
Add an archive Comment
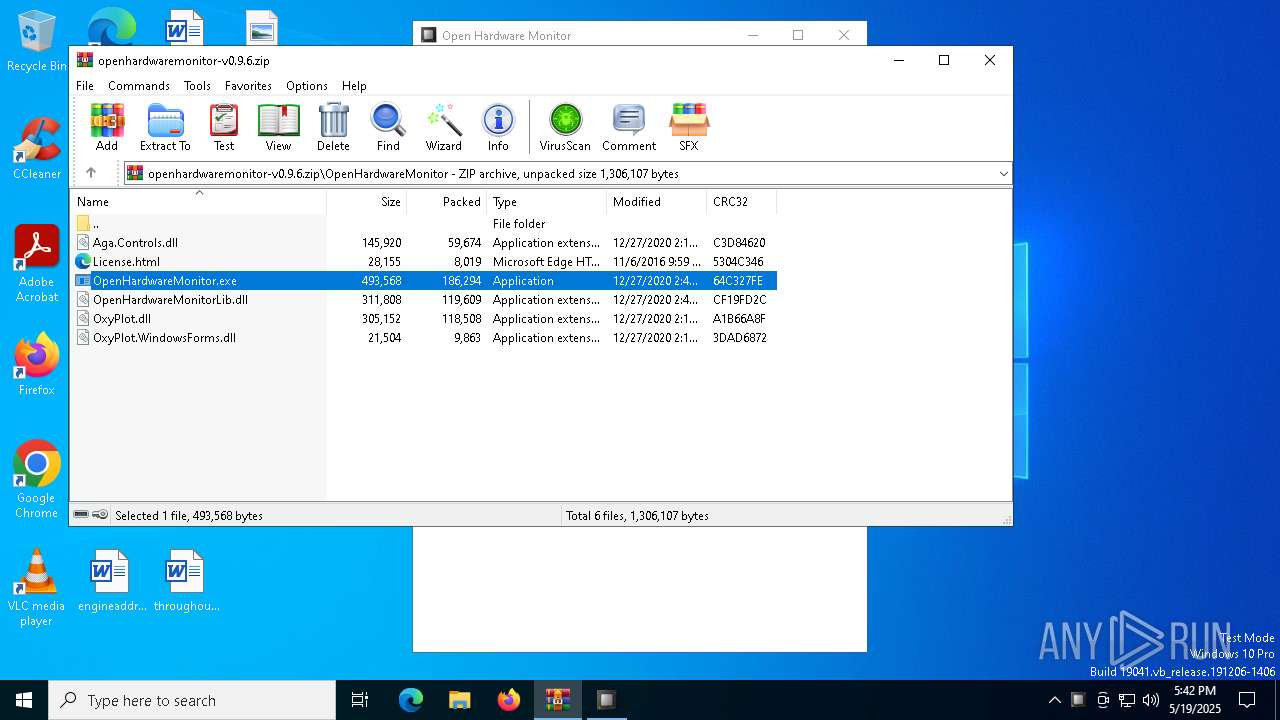(x=629, y=127)
